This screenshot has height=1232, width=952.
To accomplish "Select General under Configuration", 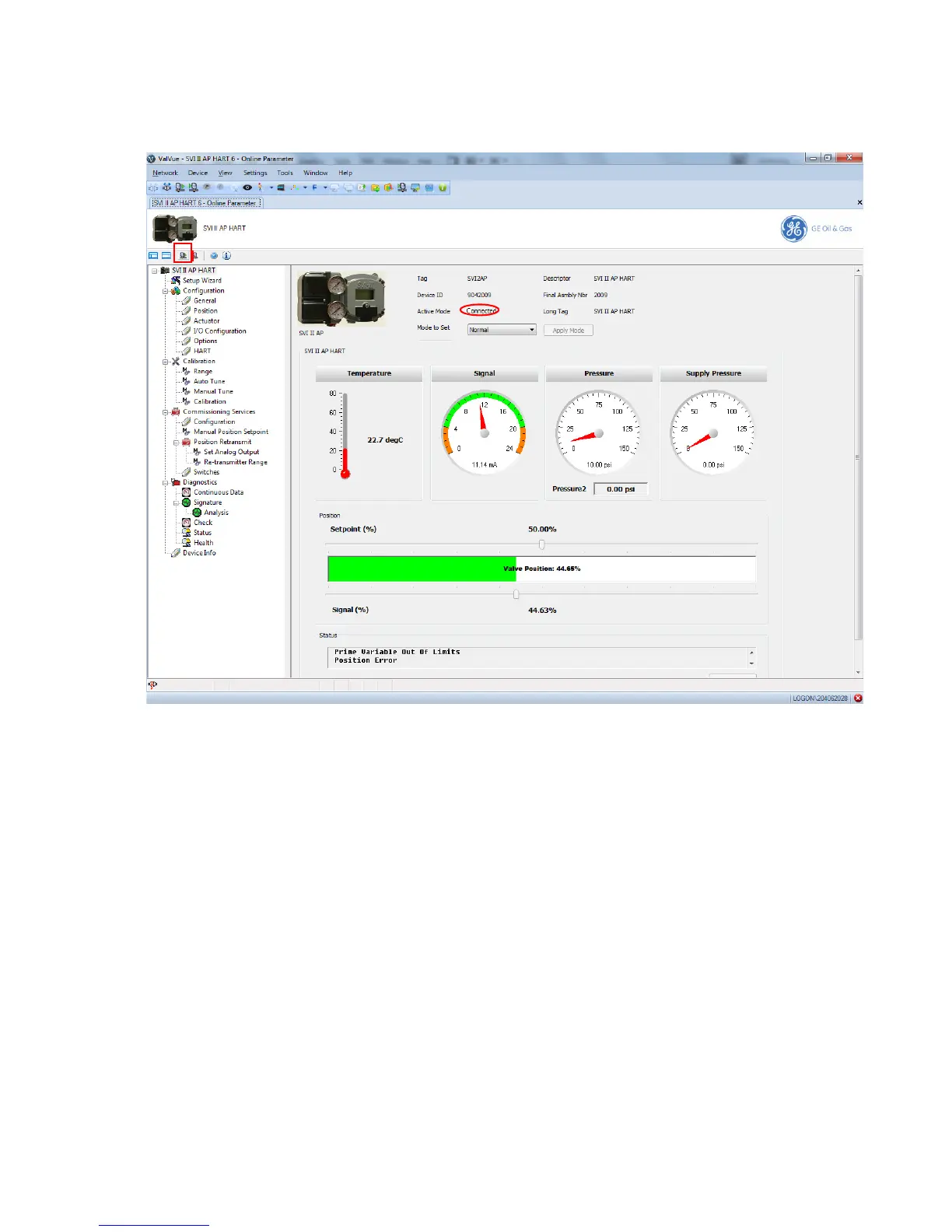I will click(205, 300).
